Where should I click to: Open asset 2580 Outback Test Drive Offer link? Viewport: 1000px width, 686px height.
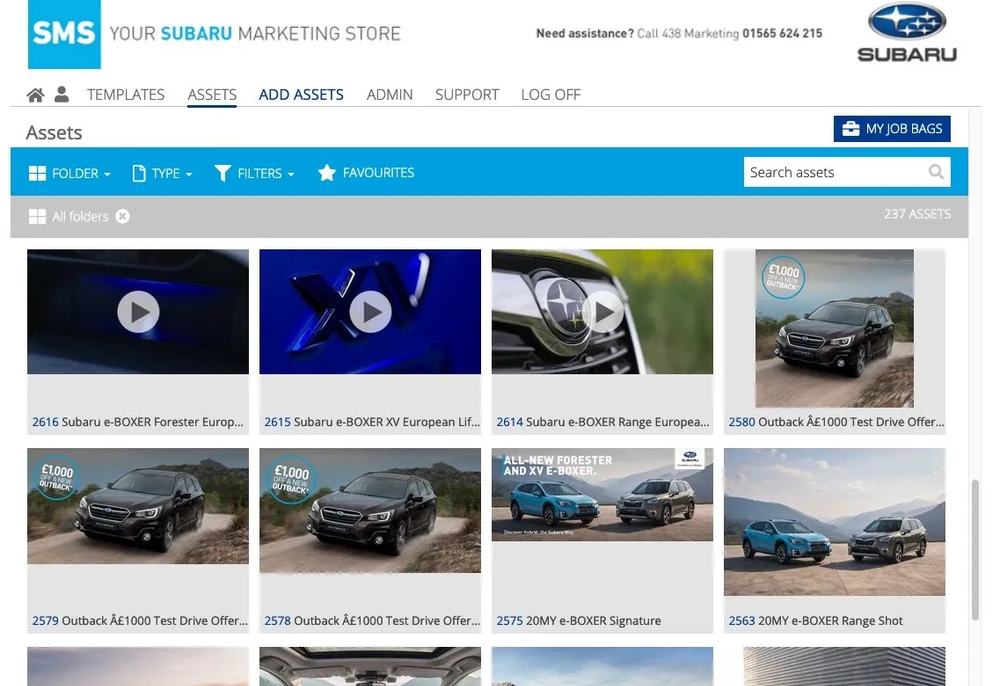836,422
